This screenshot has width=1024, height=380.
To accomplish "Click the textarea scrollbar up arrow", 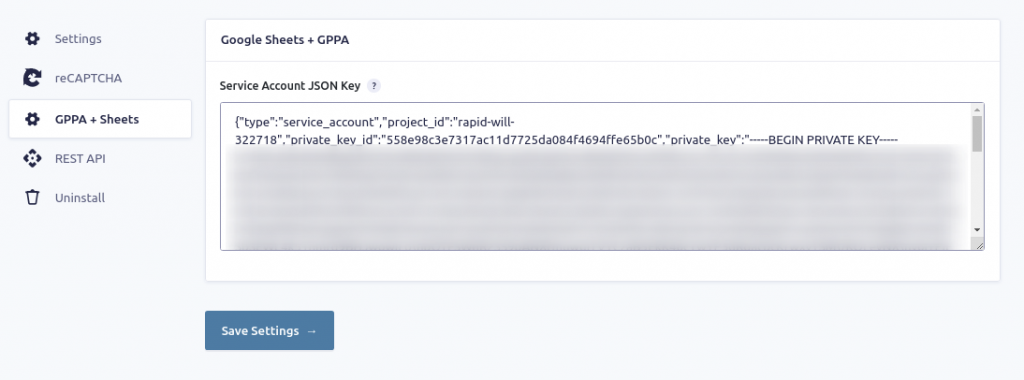I will point(977,110).
